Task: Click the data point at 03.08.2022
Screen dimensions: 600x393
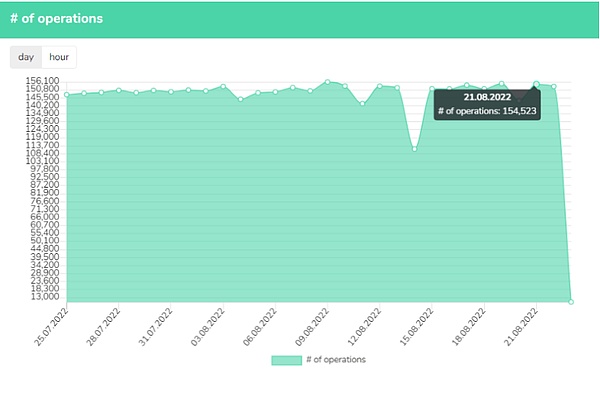Action: pyautogui.click(x=223, y=86)
